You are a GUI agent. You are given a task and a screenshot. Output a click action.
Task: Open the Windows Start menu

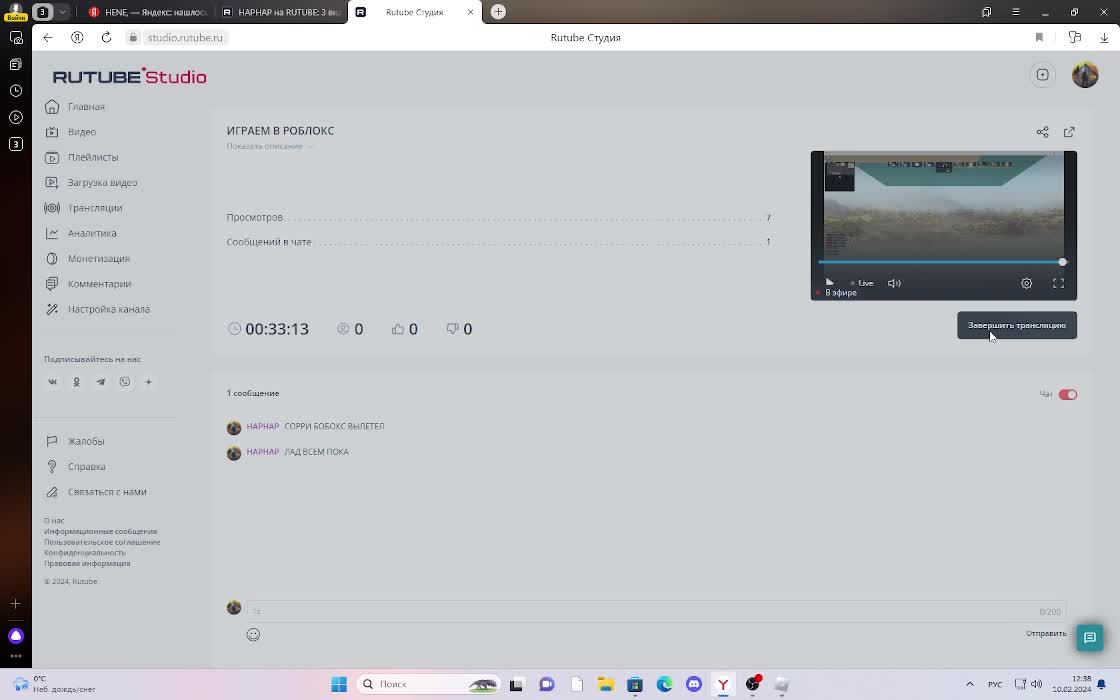tap(339, 684)
